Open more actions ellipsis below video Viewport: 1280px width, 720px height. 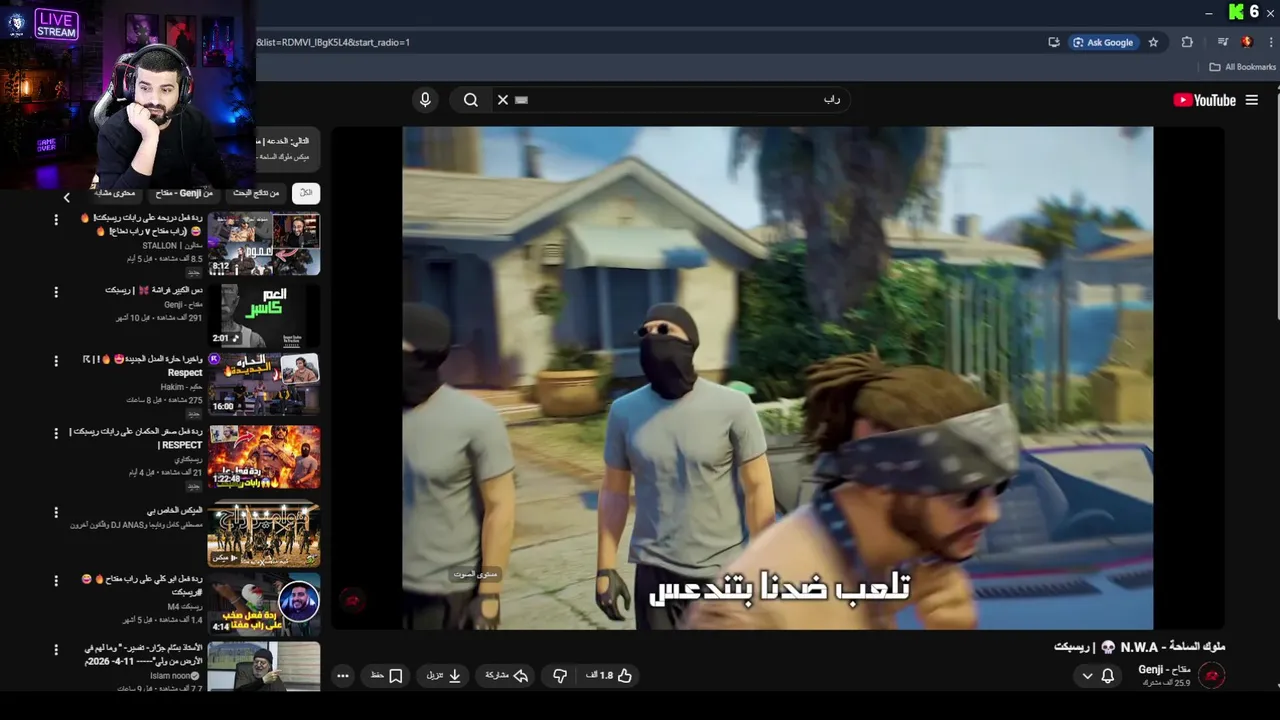click(x=343, y=676)
